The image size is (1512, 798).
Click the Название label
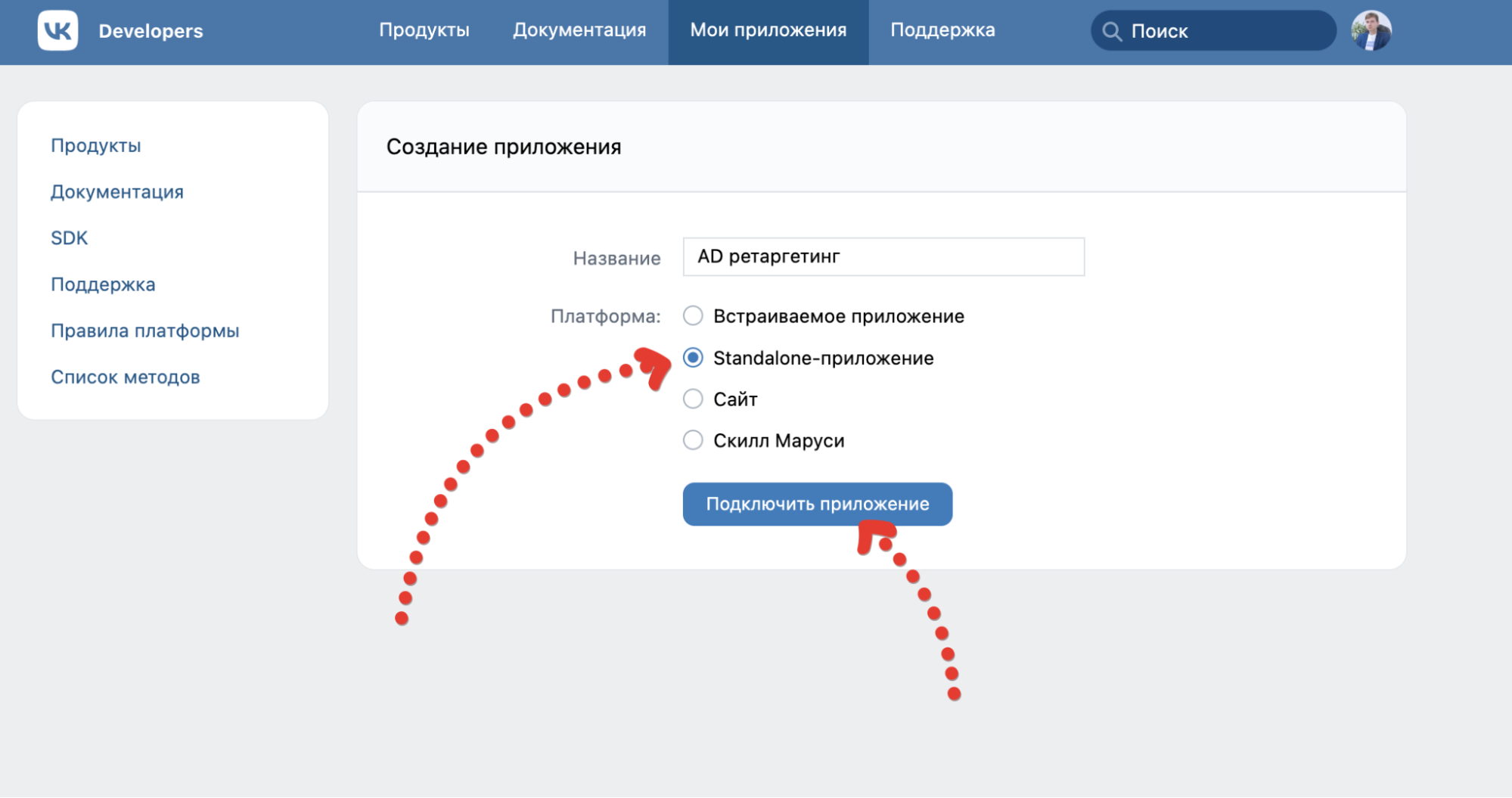[616, 259]
